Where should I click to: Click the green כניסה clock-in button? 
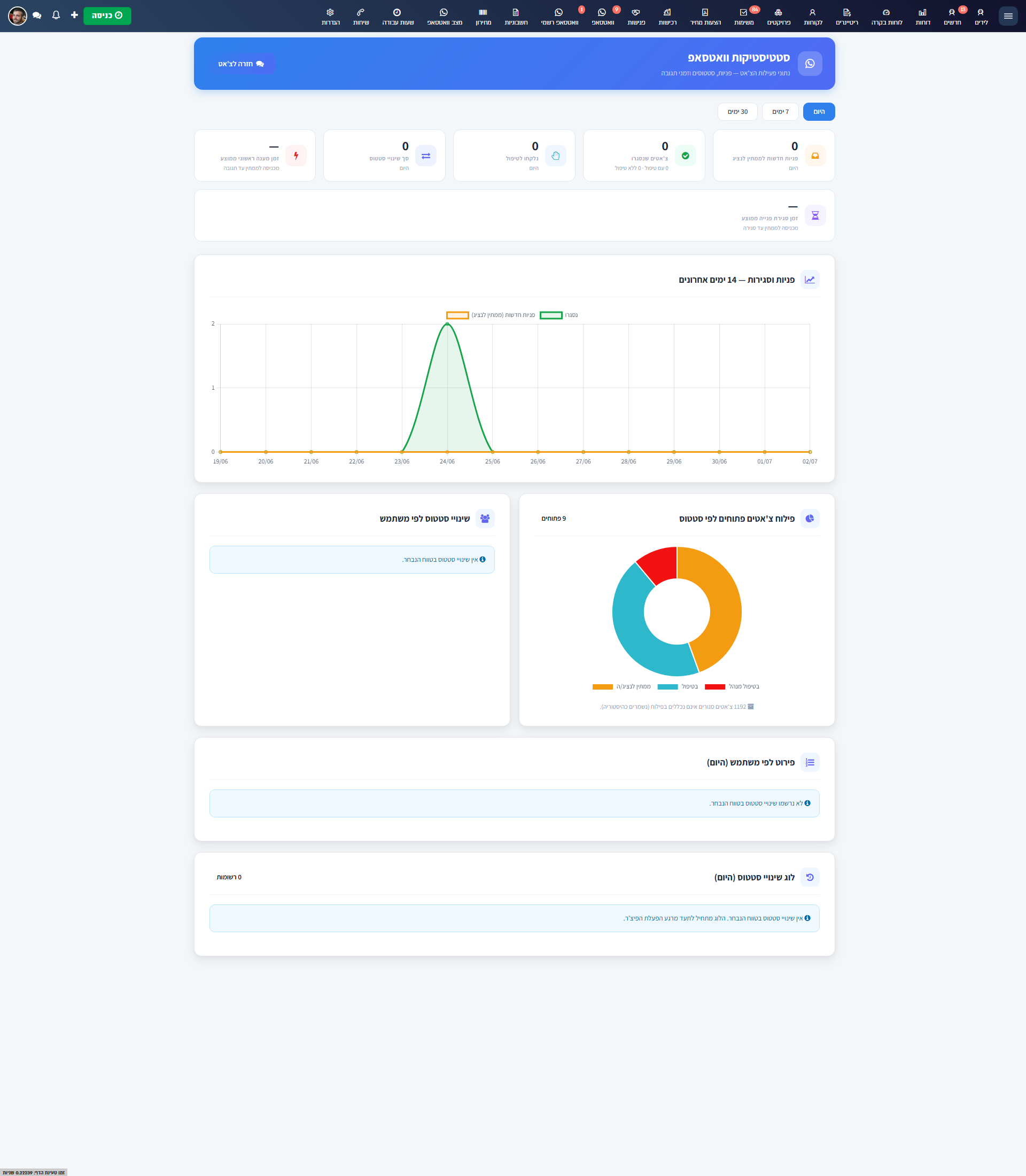coord(107,16)
